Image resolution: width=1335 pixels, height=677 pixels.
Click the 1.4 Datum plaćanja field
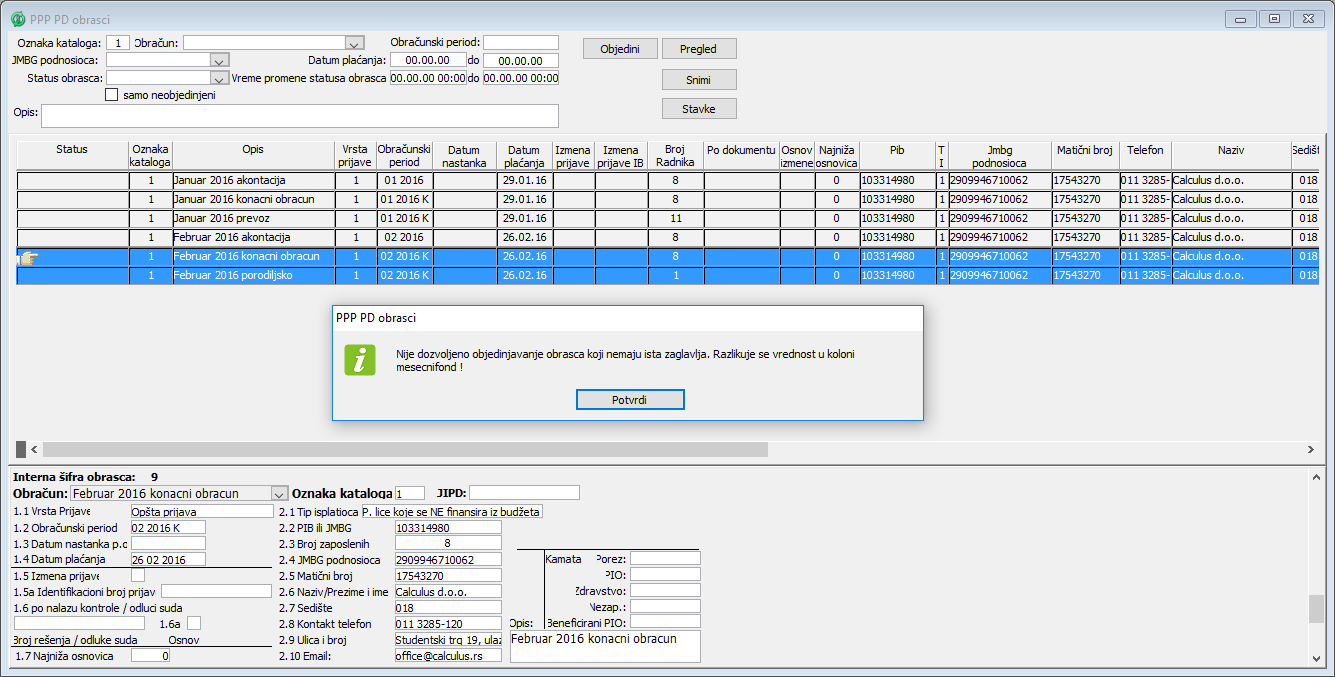[x=168, y=559]
